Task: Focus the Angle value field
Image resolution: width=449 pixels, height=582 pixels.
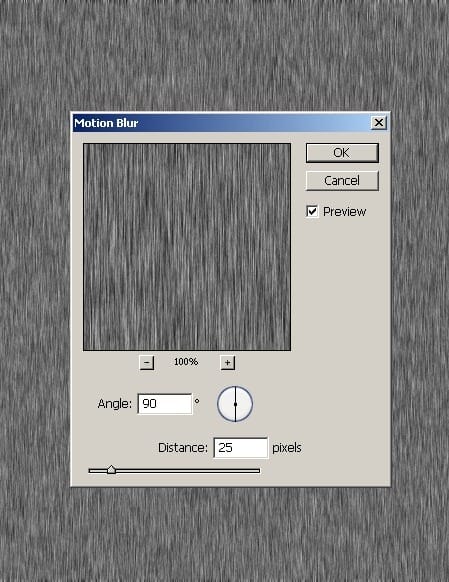Action: point(165,404)
